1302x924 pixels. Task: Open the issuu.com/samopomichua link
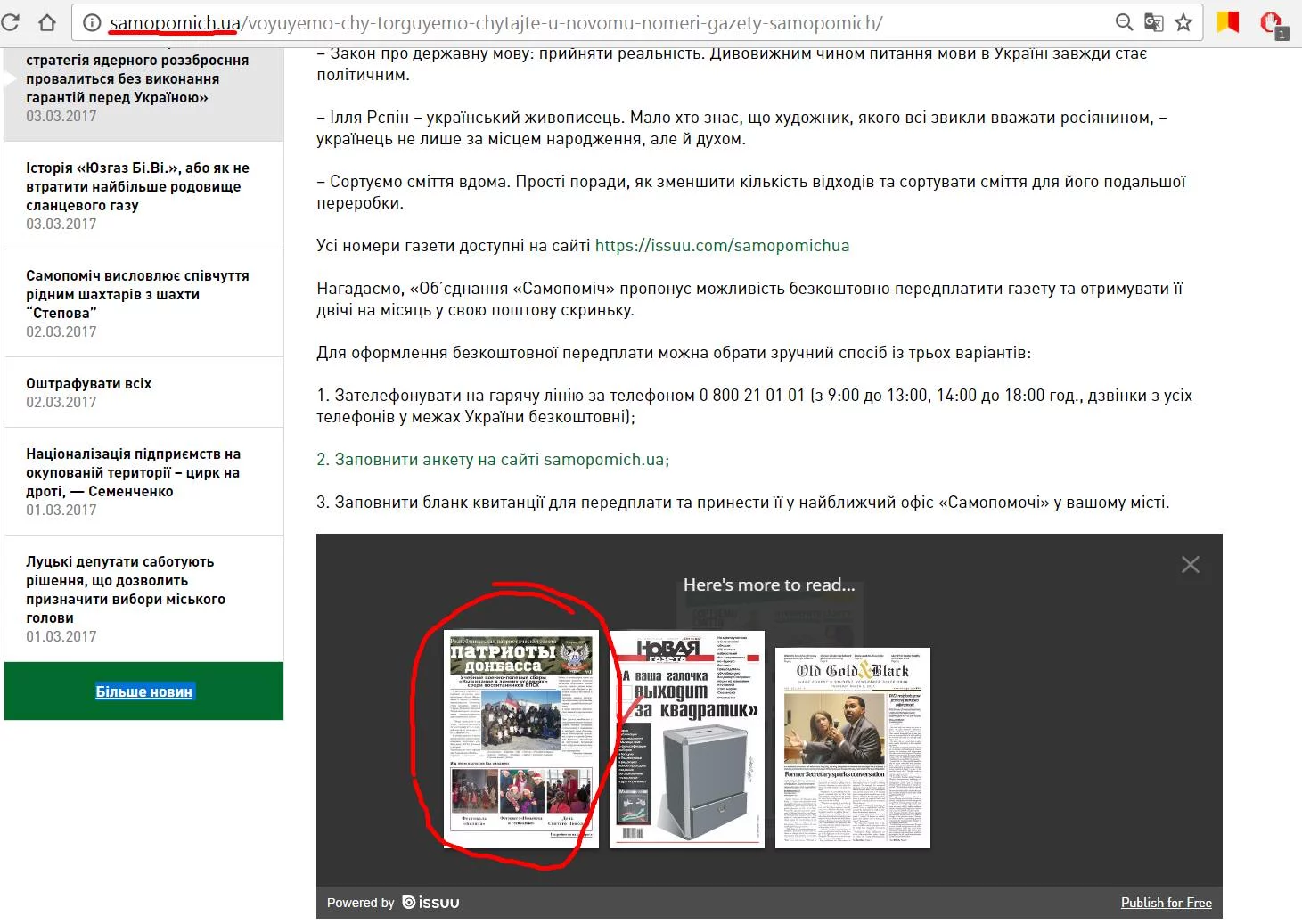tap(722, 246)
